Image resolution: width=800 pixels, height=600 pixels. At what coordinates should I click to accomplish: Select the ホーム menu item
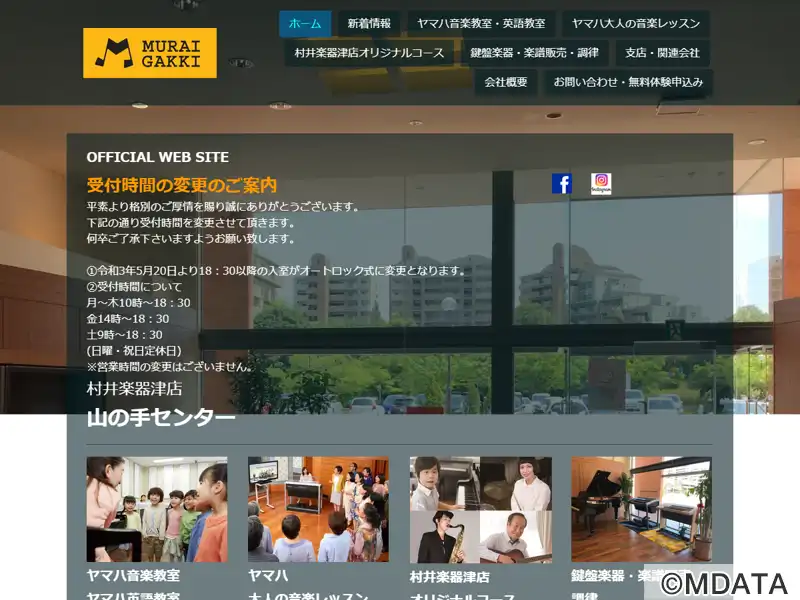point(305,23)
